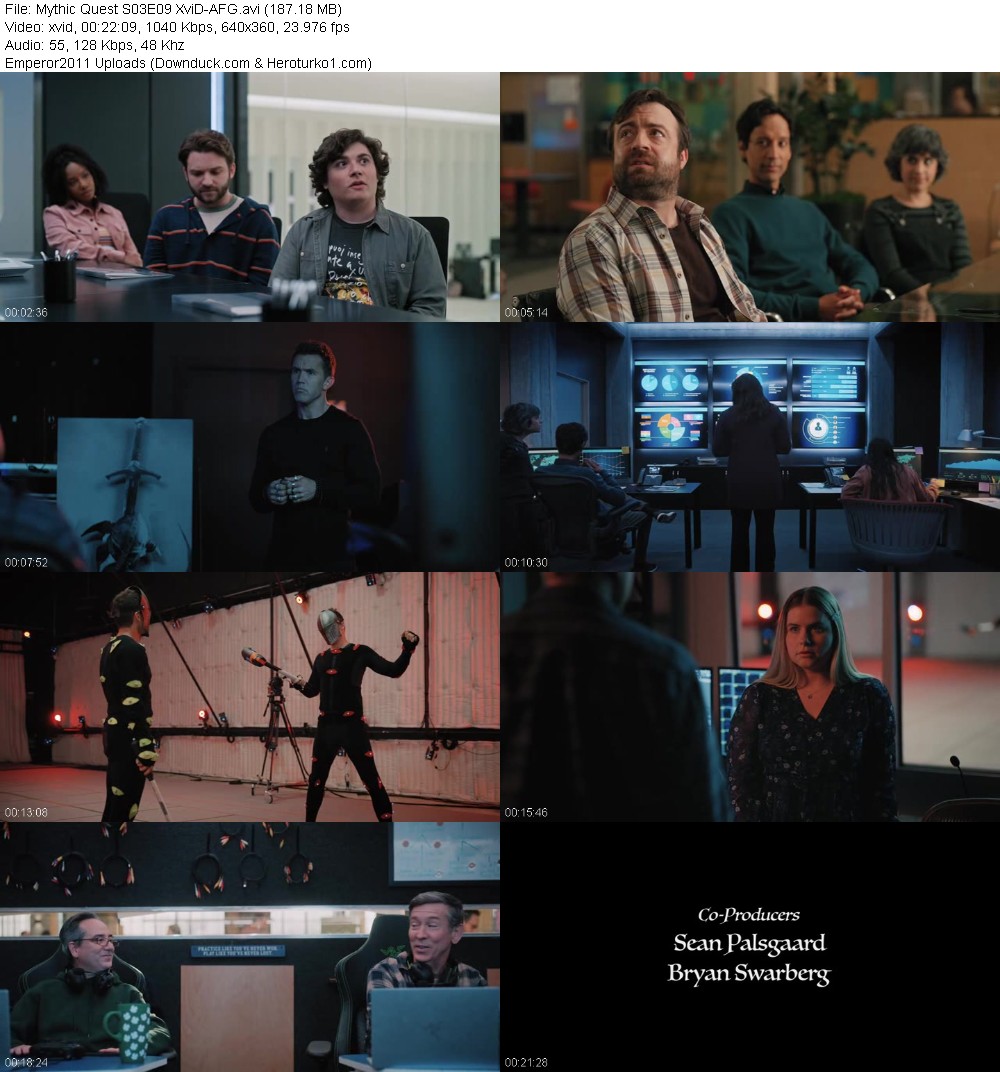Image resolution: width=1000 pixels, height=1072 pixels.
Task: Click the 00:15:46 timestamp label
Action: (x=526, y=812)
